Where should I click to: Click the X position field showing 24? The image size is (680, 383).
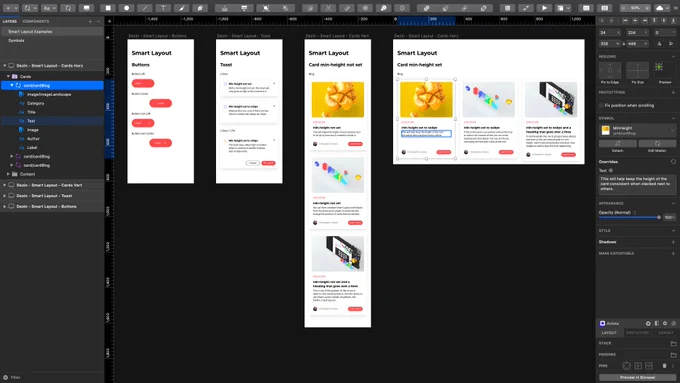[609, 33]
